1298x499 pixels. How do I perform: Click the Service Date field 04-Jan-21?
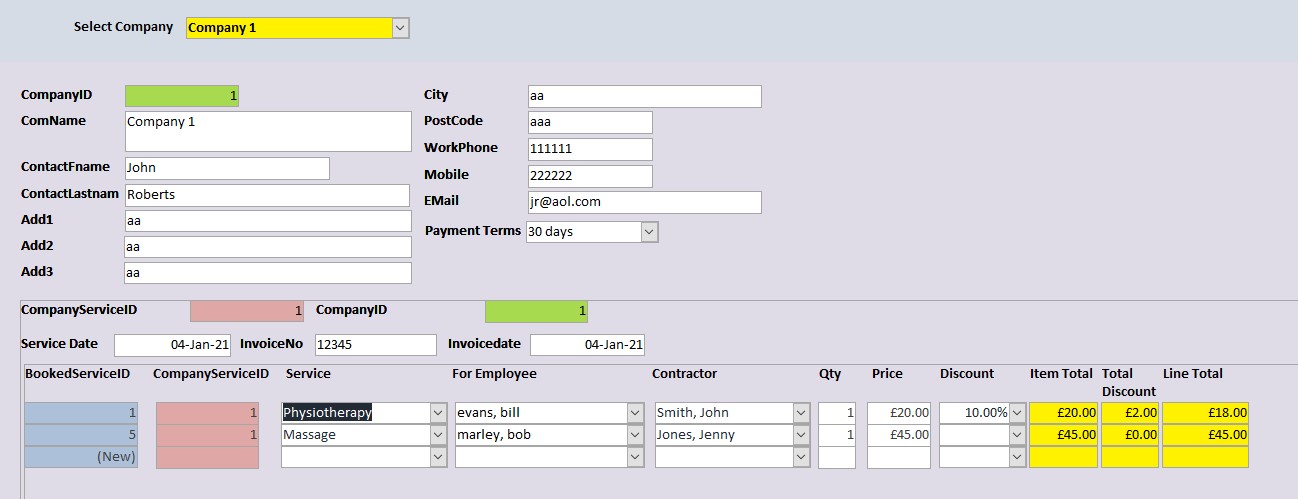tap(173, 345)
